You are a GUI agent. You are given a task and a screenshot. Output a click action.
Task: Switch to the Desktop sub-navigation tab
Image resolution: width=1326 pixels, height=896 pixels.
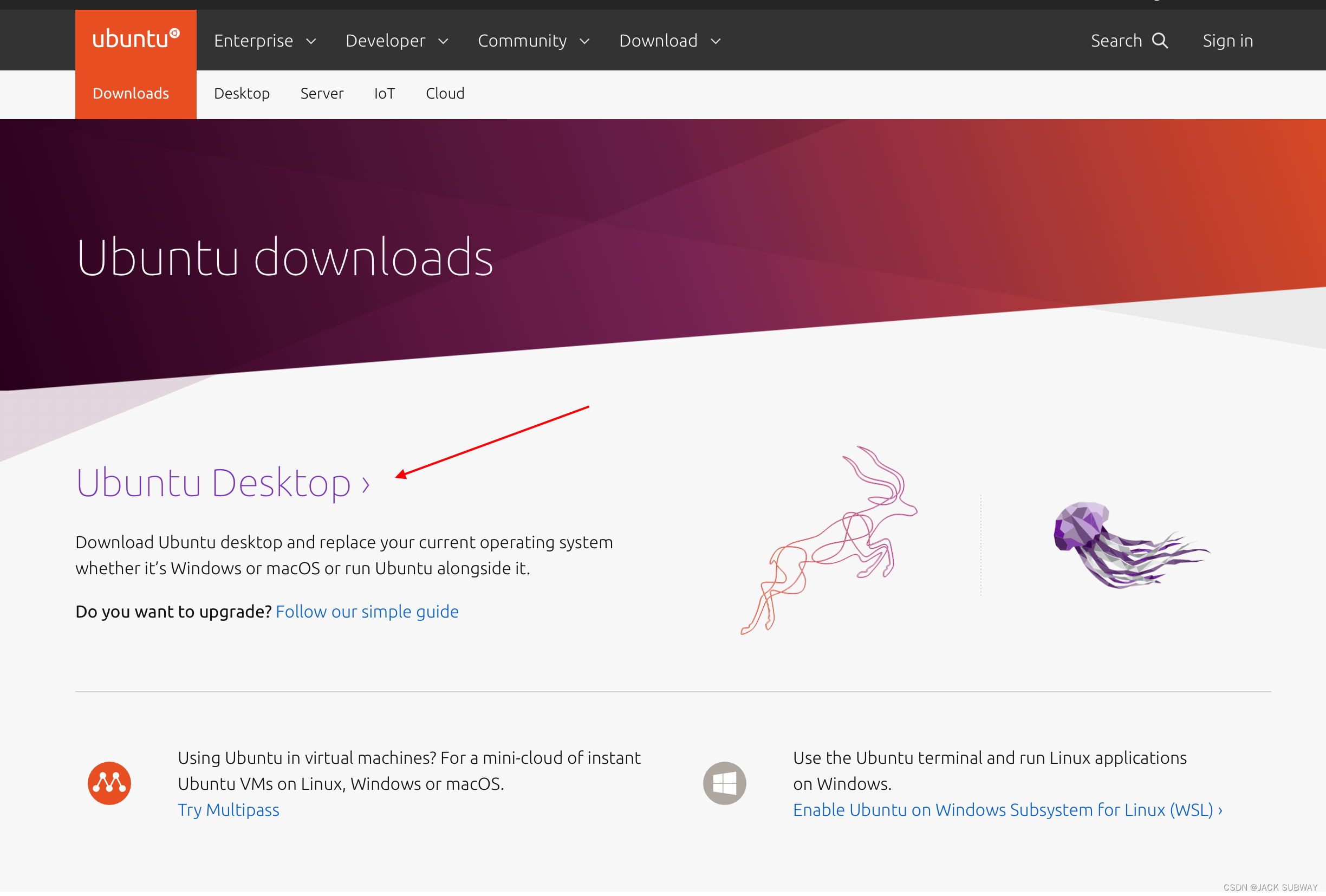[x=242, y=94]
